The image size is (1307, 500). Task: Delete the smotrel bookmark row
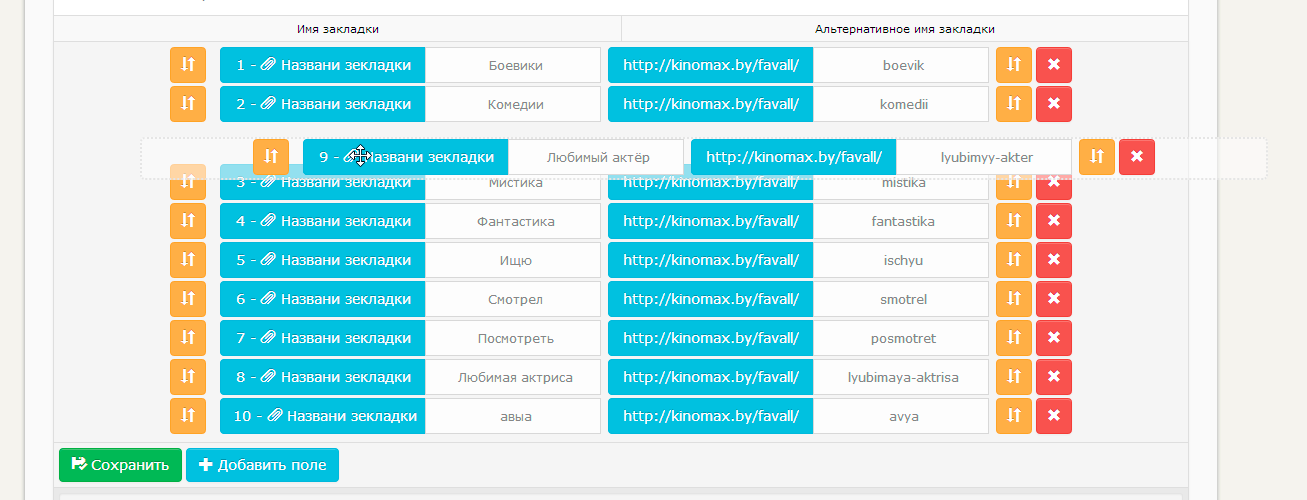pyautogui.click(x=1053, y=299)
